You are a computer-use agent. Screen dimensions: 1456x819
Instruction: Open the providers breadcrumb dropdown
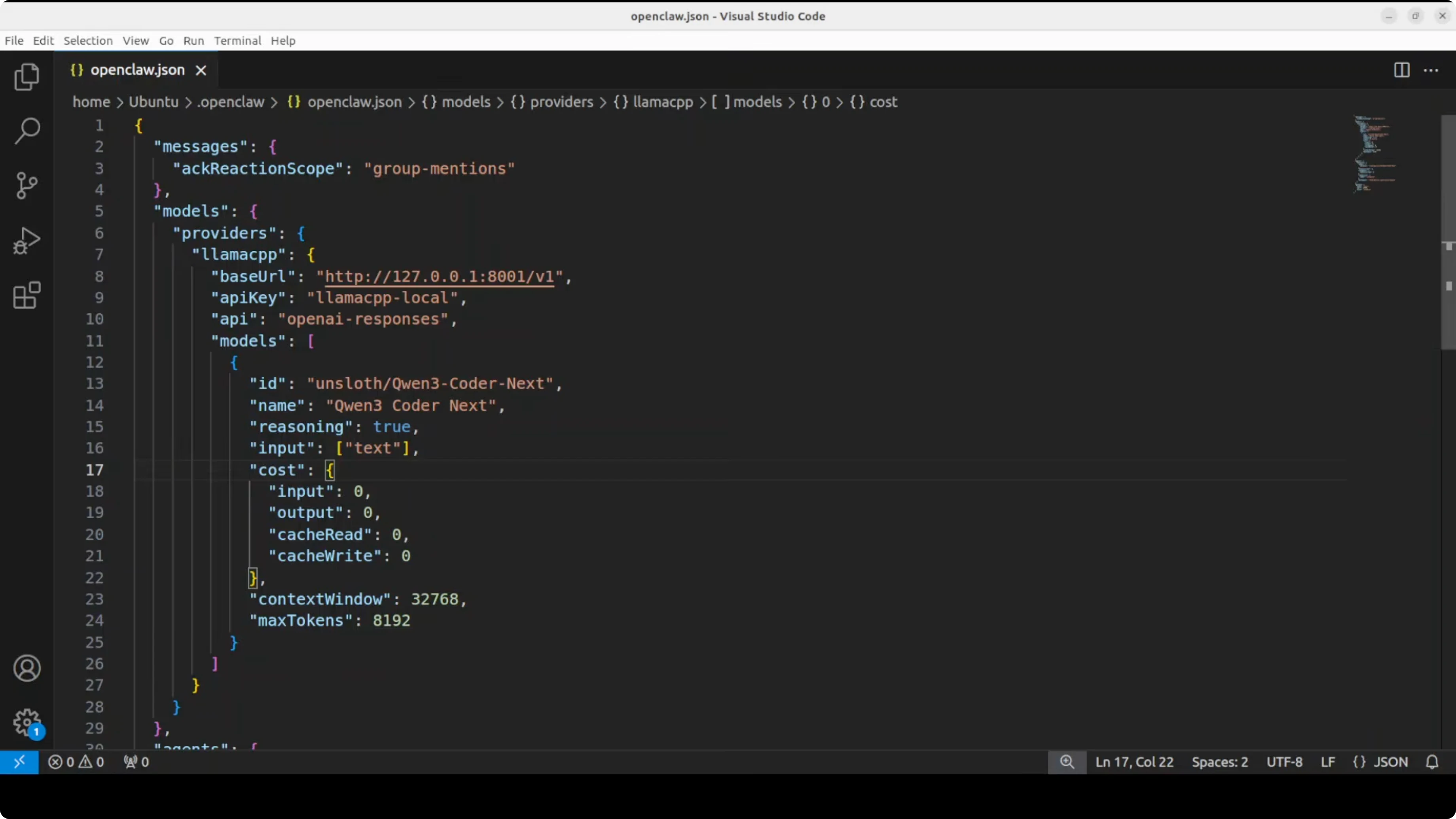point(561,102)
